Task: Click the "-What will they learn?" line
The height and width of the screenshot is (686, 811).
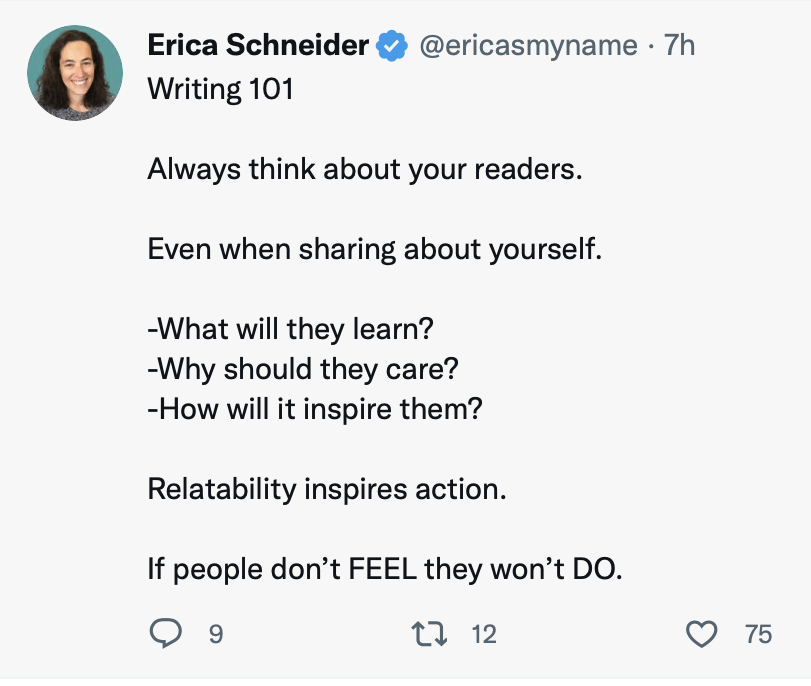Action: click(291, 328)
